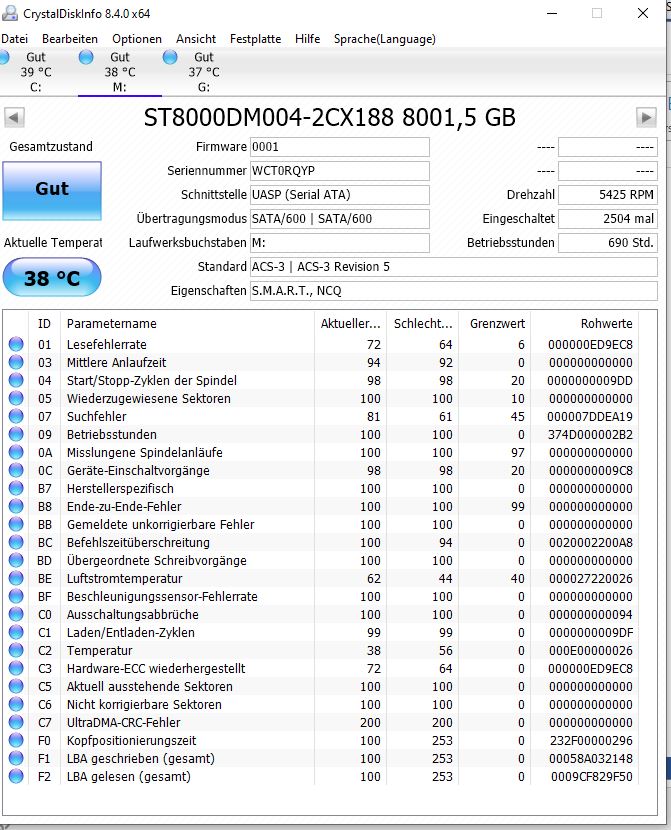Click the Grenzwert column header

point(495,323)
